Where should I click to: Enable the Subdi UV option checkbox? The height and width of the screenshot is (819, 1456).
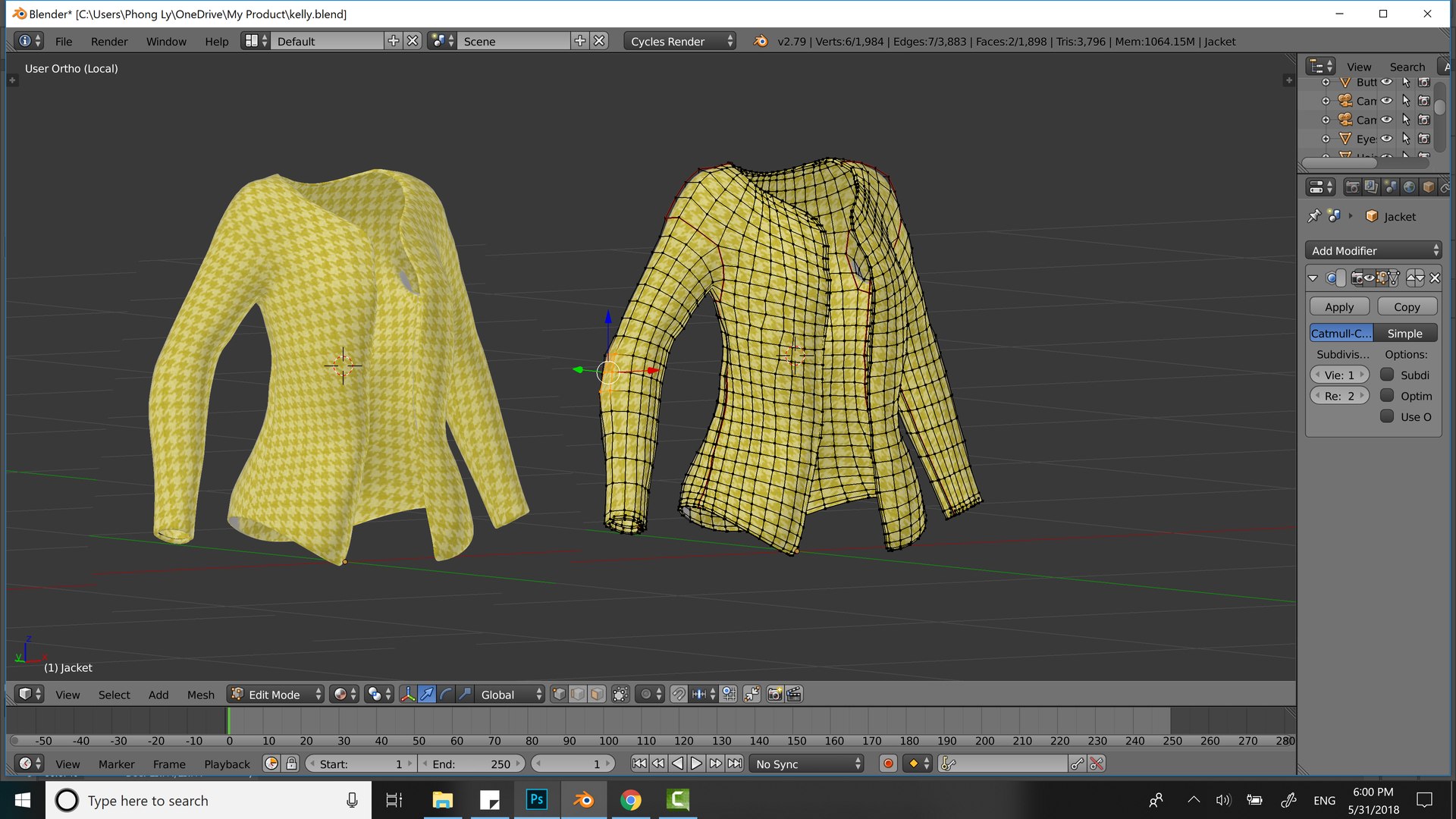[x=1387, y=375]
